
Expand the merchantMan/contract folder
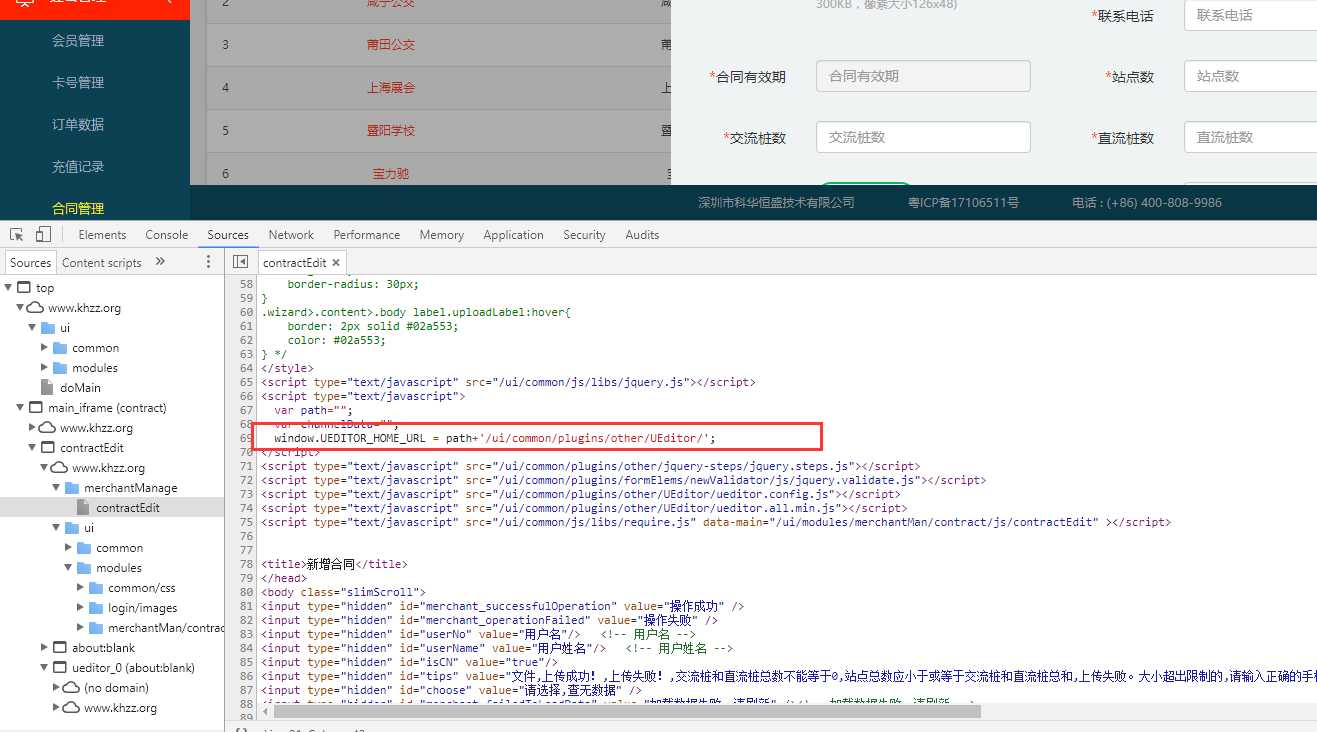tap(81, 628)
